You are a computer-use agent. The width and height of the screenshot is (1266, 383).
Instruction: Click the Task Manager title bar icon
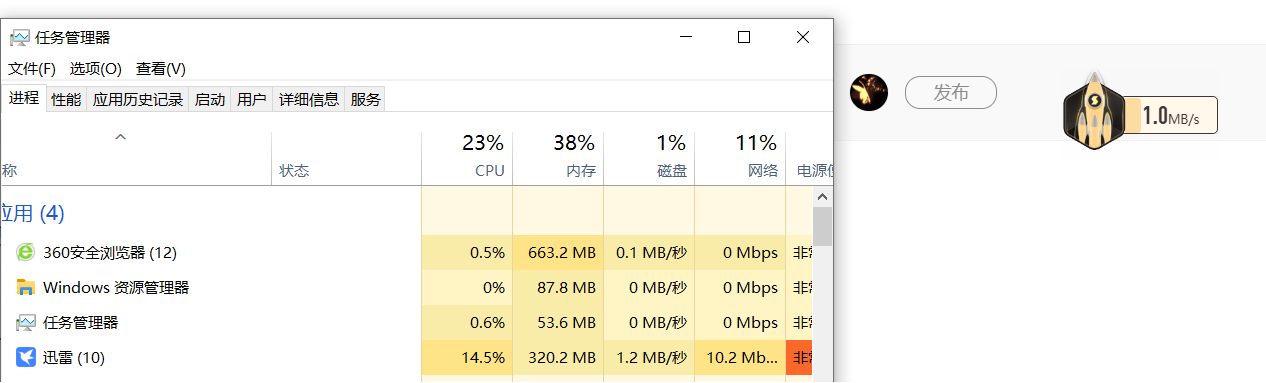pyautogui.click(x=19, y=37)
